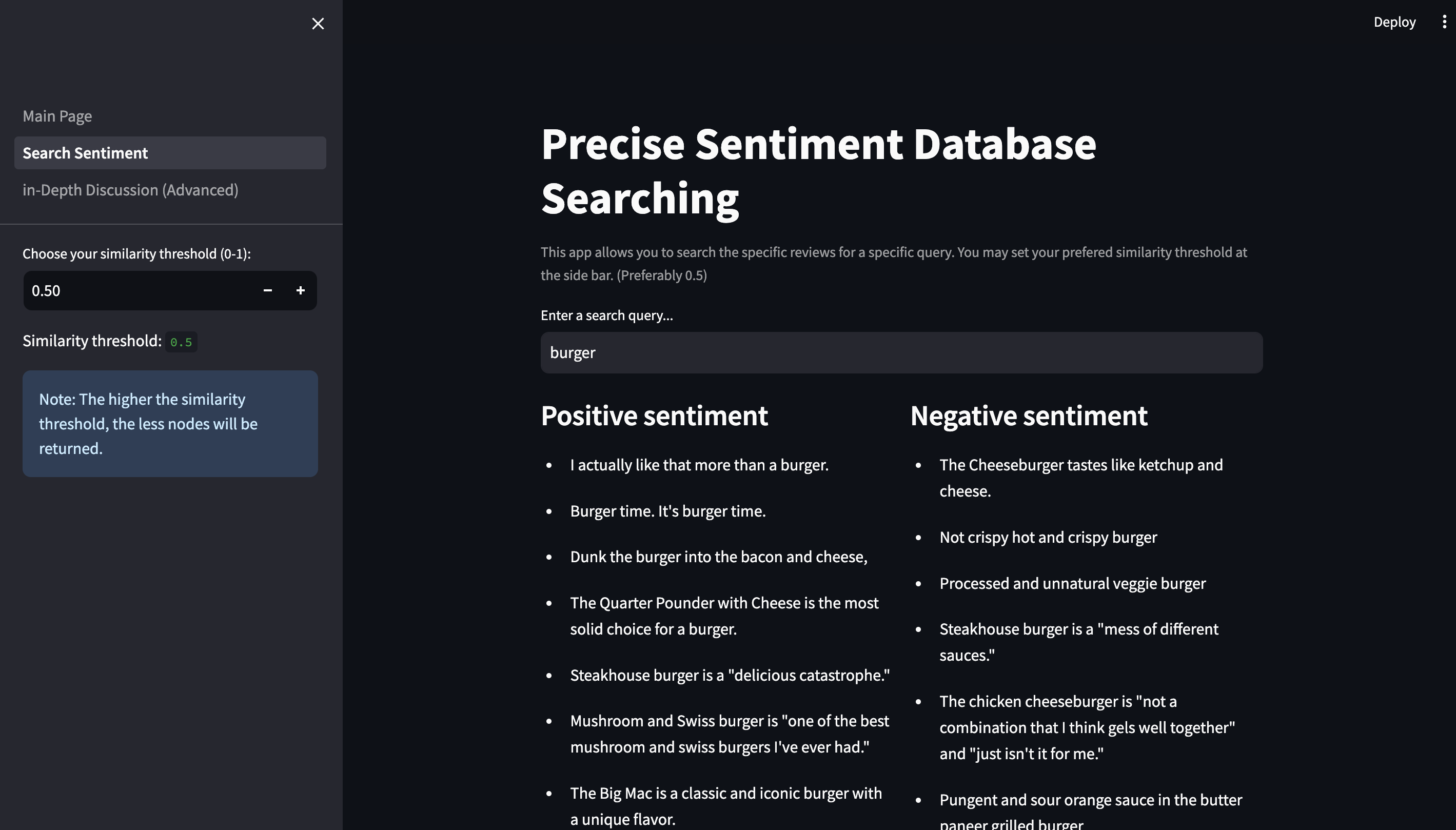The height and width of the screenshot is (830, 1456).
Task: Increase similarity threshold with plus button
Action: tap(301, 291)
